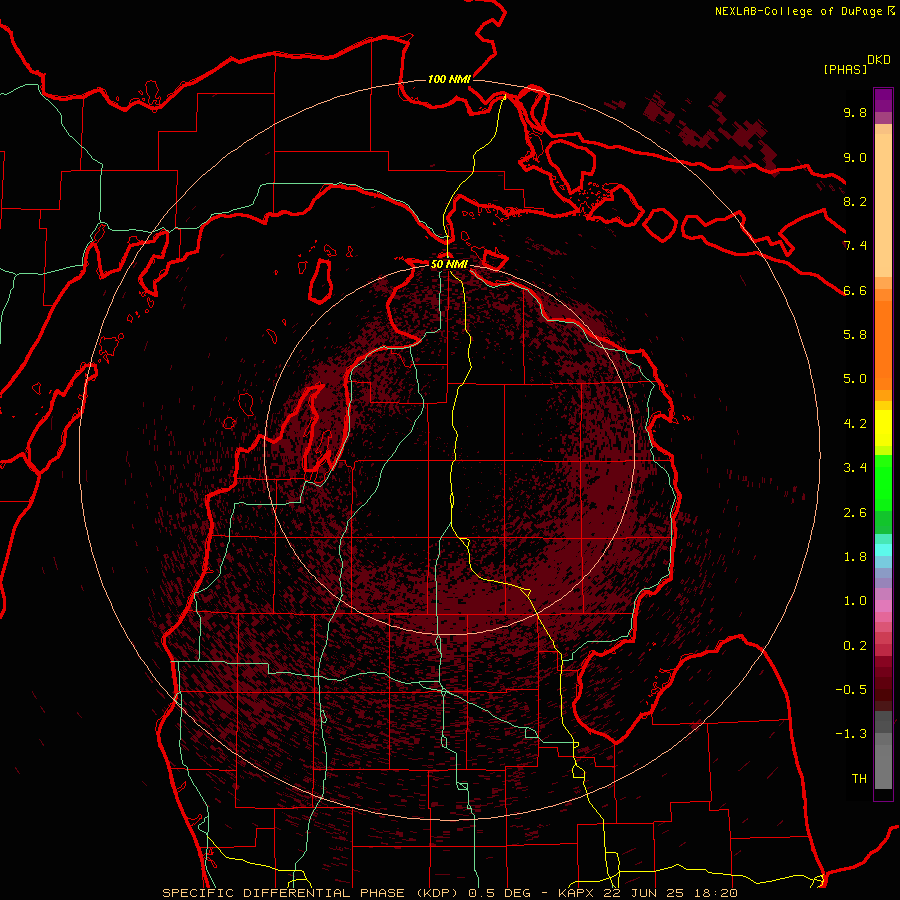Click the bright green band of the color bar

coord(883,483)
